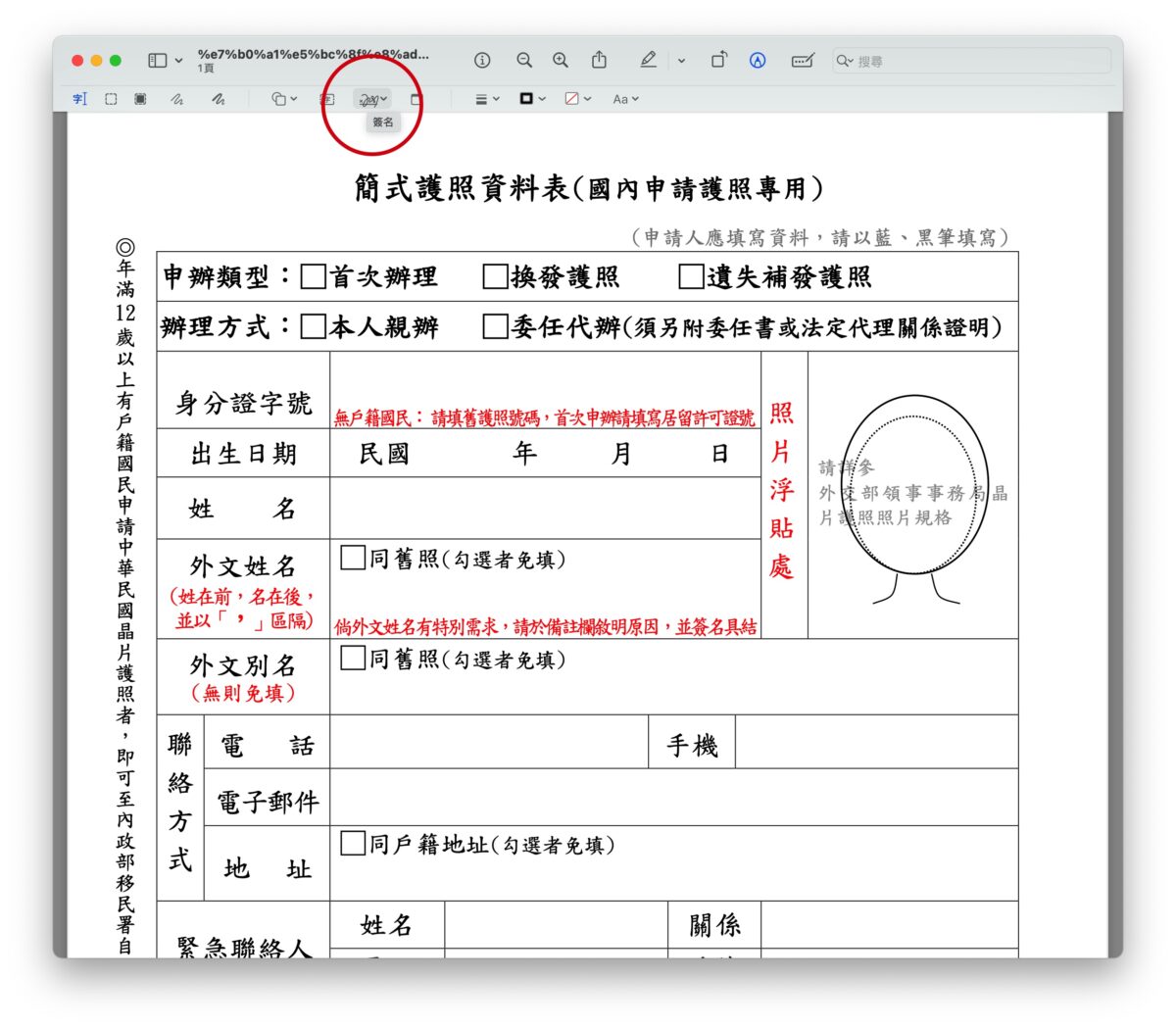Choose the Redact selection tool
1176x1028 pixels.
coord(140,99)
